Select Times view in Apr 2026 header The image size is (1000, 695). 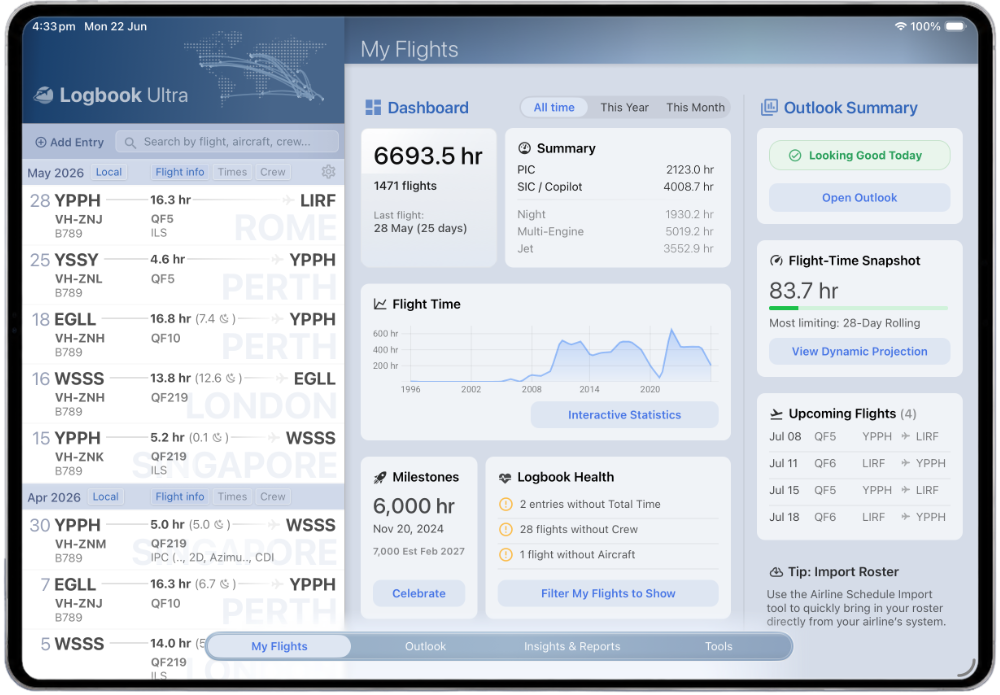pos(232,497)
